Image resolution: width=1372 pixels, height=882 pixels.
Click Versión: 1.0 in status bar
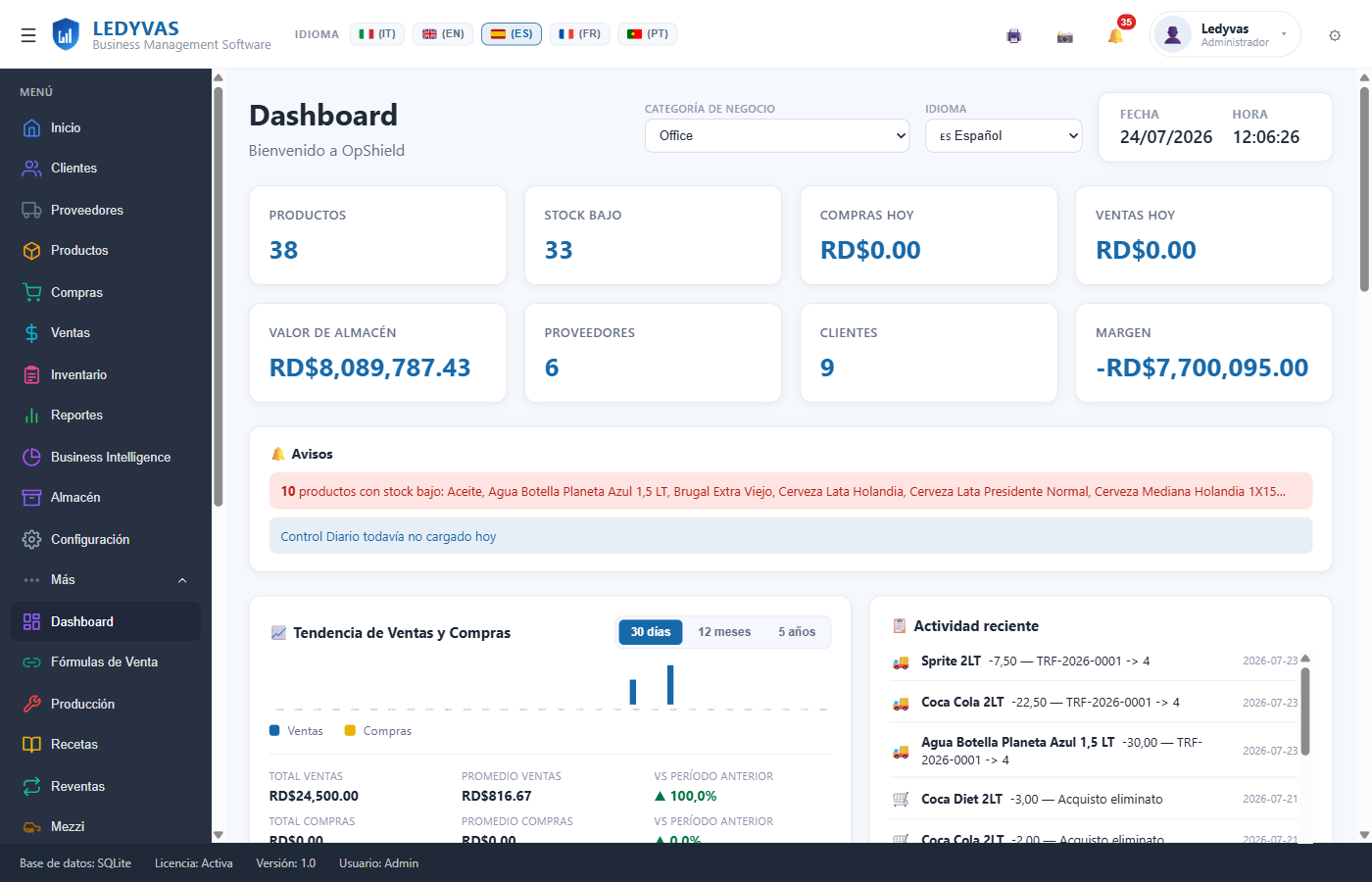286,863
